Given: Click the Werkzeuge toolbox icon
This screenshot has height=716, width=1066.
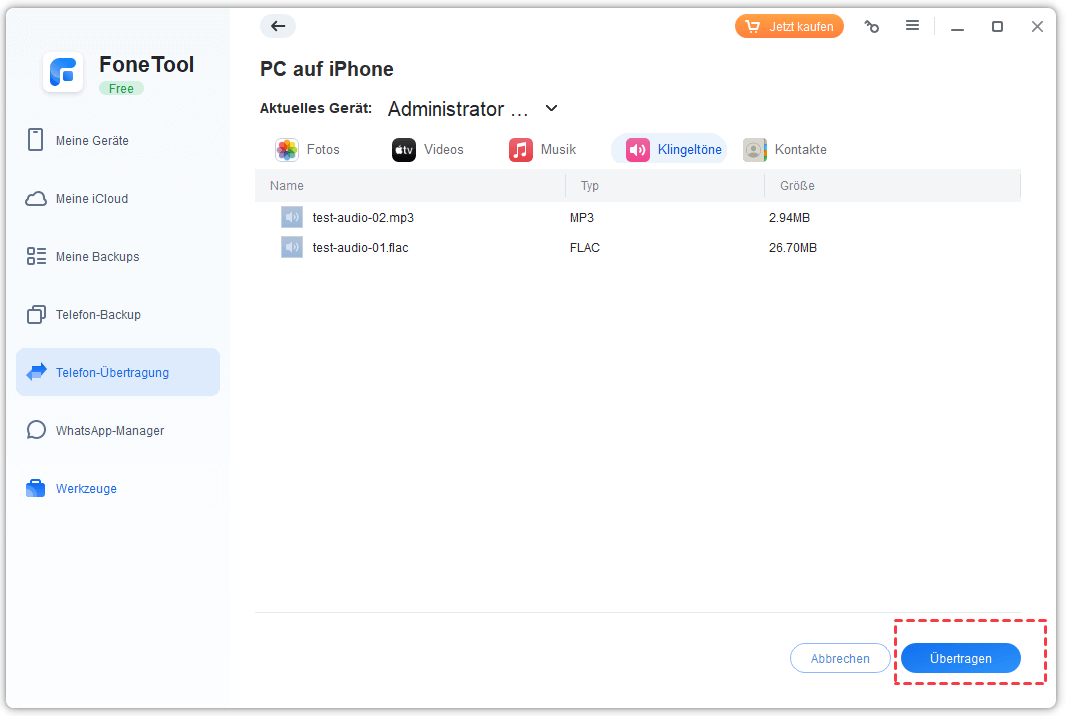Looking at the screenshot, I should click(36, 489).
